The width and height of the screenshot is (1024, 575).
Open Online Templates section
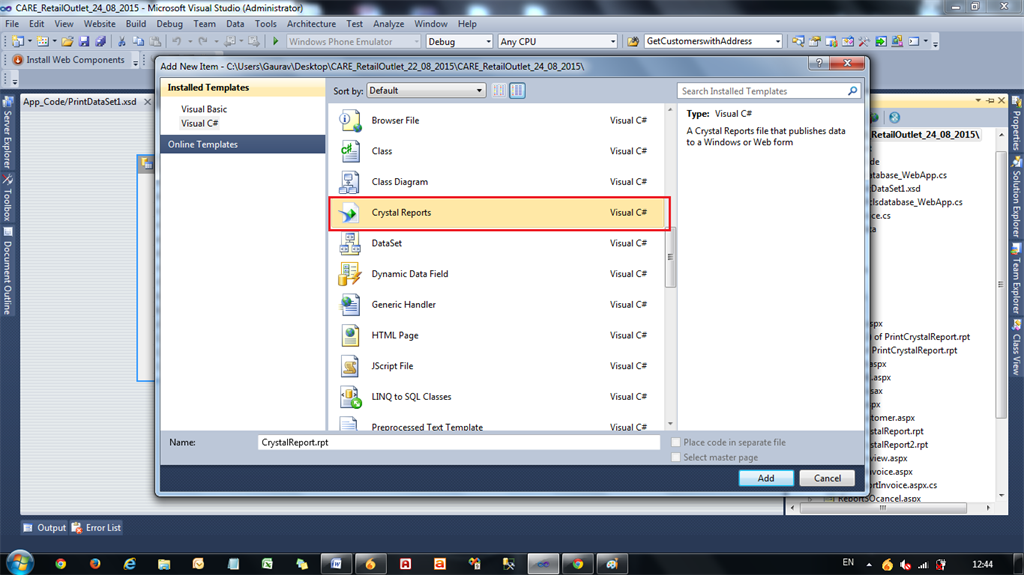tap(243, 144)
